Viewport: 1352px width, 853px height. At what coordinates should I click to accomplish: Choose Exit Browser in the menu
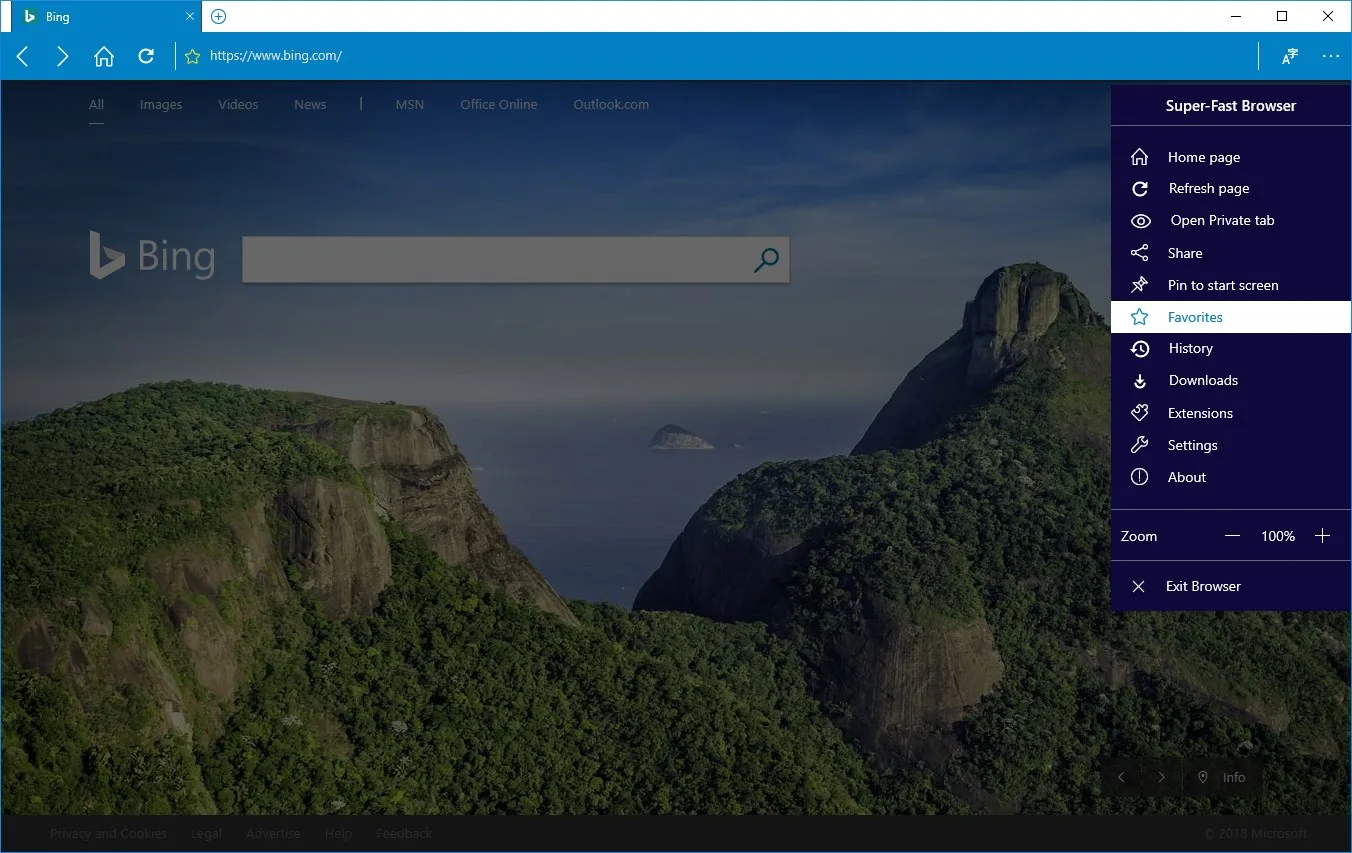pos(1231,586)
